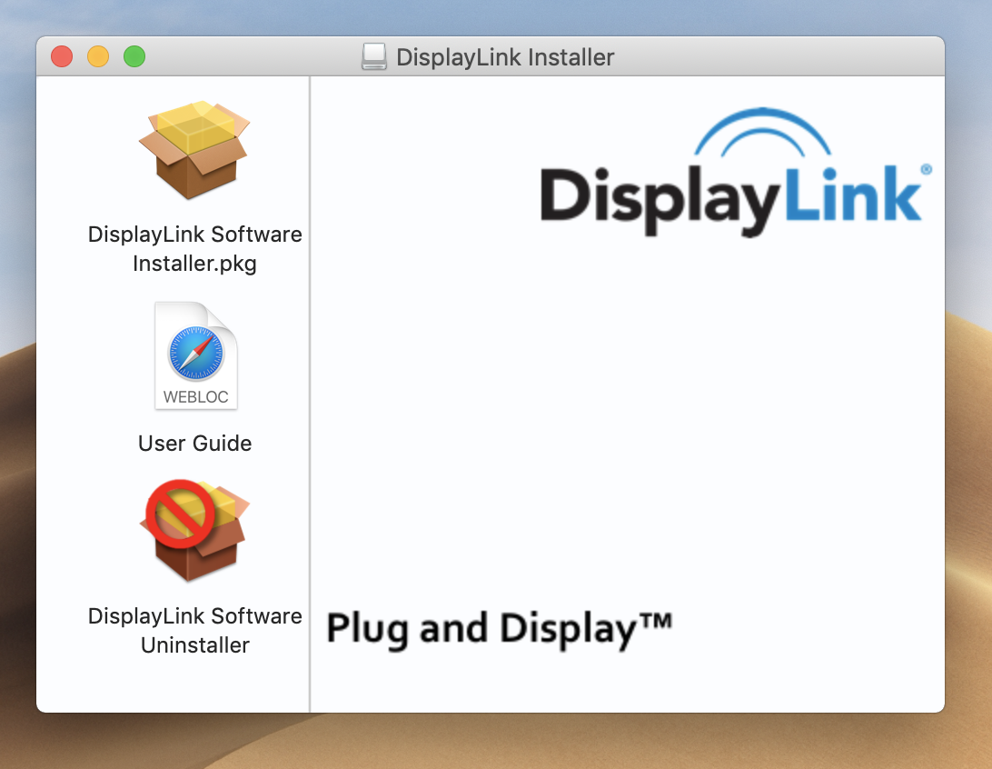Select the 'DisplayLink Software Uninstaller' label
Image resolution: width=992 pixels, height=769 pixels.
pyautogui.click(x=195, y=631)
